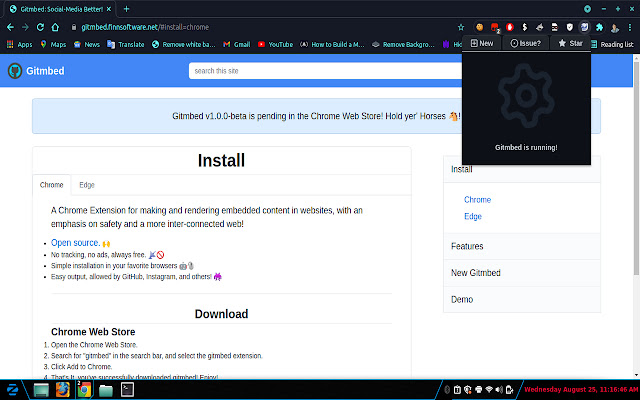The height and width of the screenshot is (400, 640).
Task: Show the desktop from the taskbar
Action: [41, 390]
